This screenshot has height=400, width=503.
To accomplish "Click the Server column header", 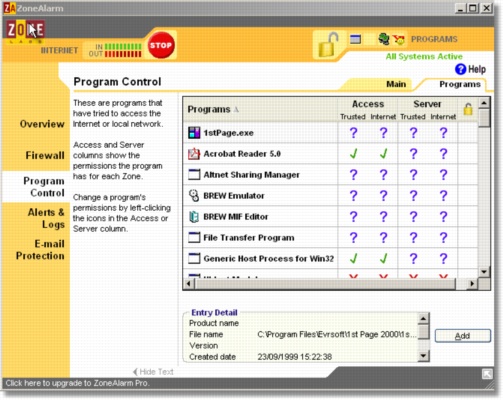I will tap(427, 104).
